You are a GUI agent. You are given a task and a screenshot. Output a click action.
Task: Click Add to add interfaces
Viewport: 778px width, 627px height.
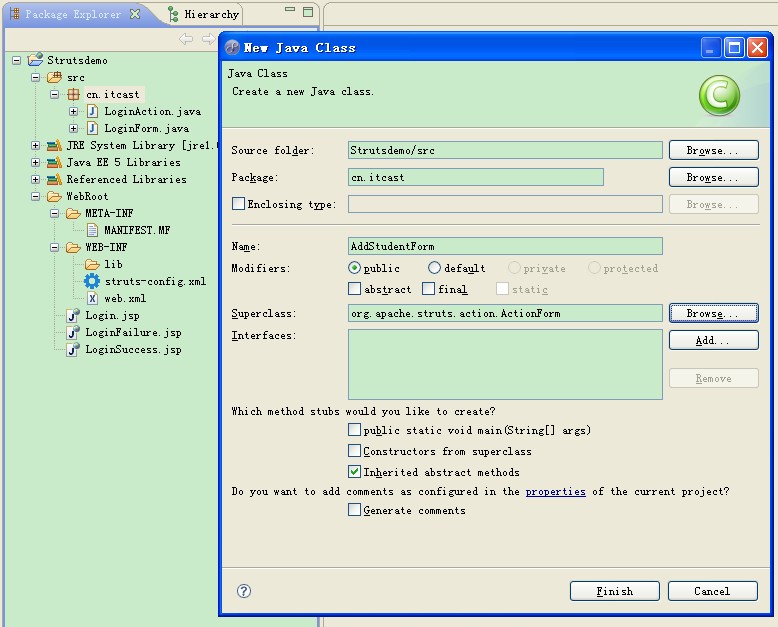713,340
